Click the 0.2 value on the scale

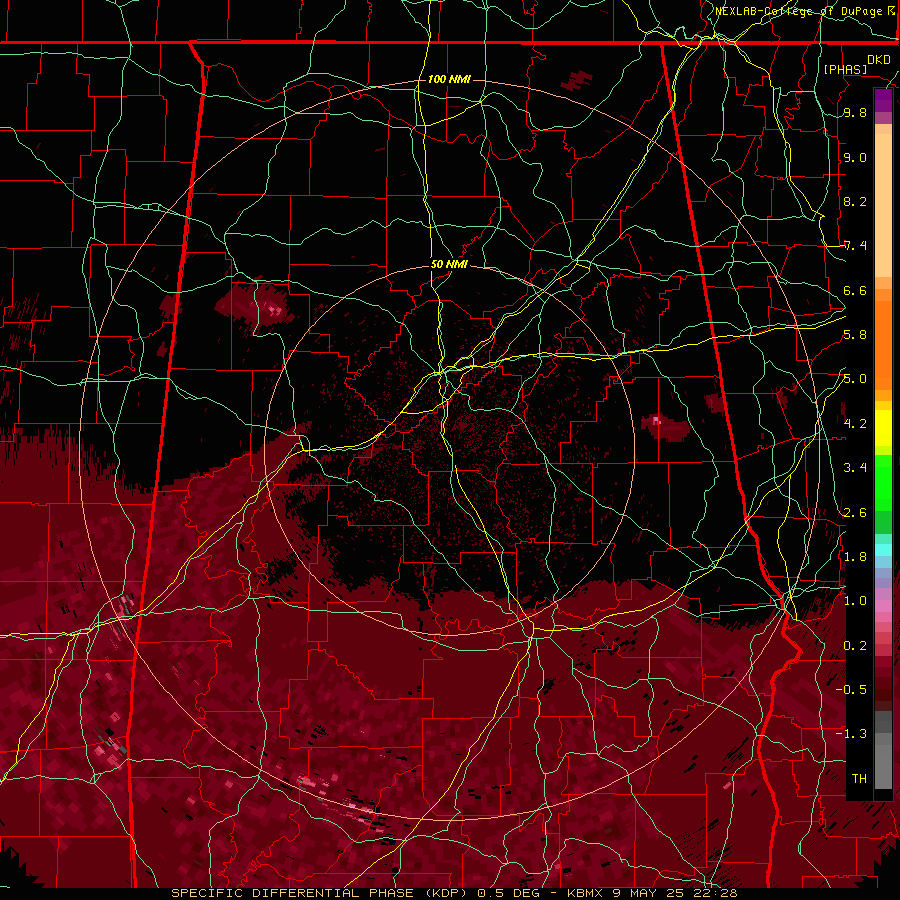click(x=855, y=645)
